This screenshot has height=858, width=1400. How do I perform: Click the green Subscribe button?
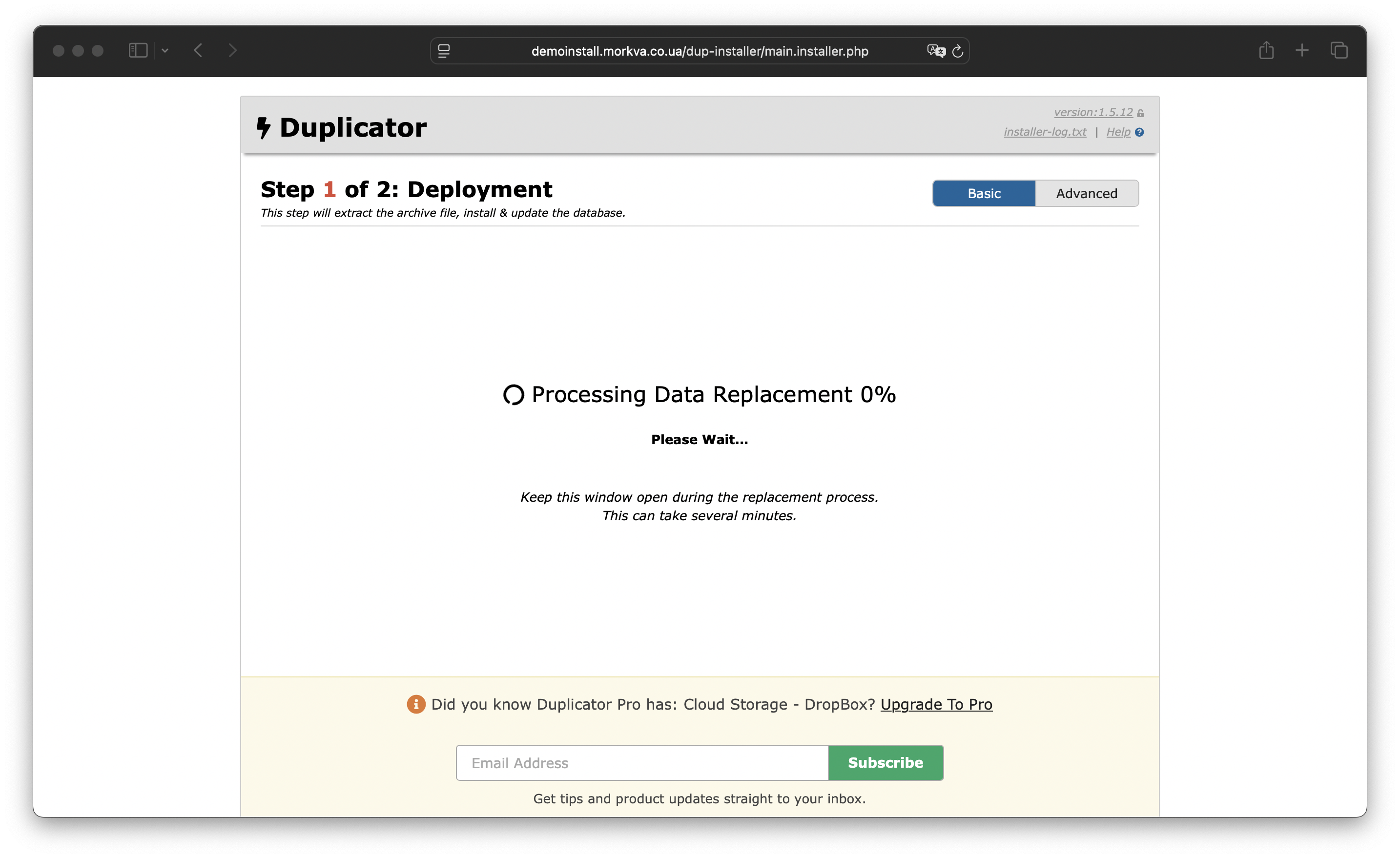[885, 762]
